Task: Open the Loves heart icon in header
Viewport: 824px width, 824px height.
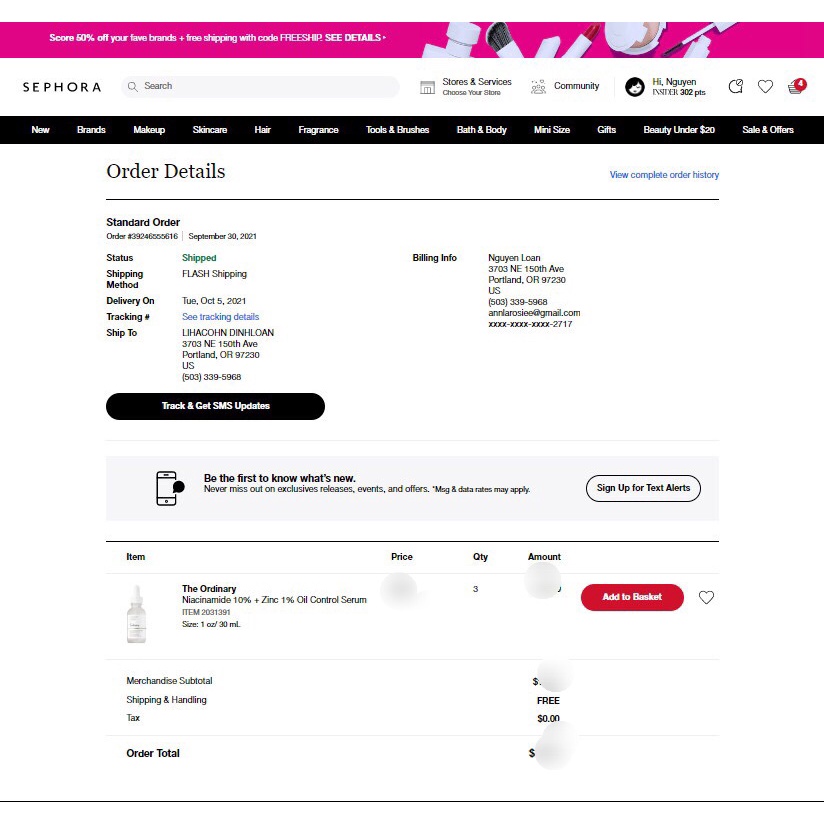Action: coord(765,87)
